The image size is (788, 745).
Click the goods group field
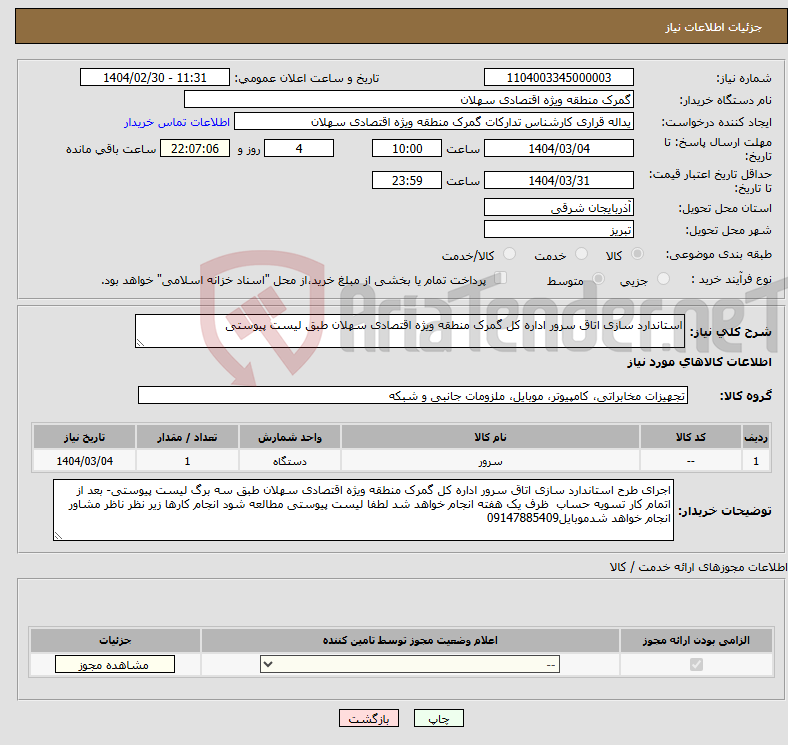413,396
